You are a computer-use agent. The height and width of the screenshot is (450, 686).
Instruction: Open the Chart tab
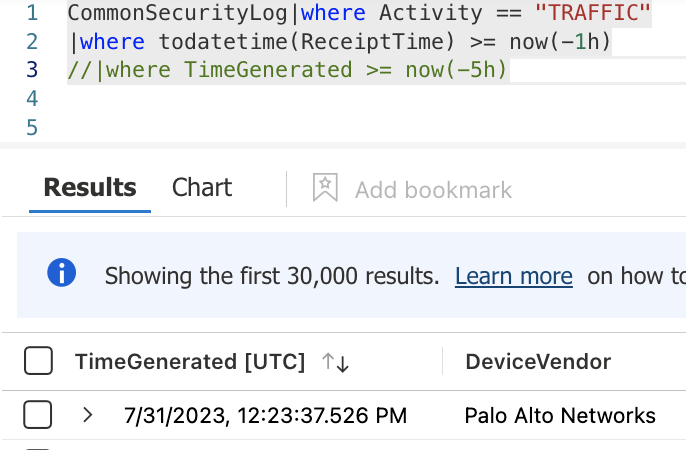coord(201,188)
